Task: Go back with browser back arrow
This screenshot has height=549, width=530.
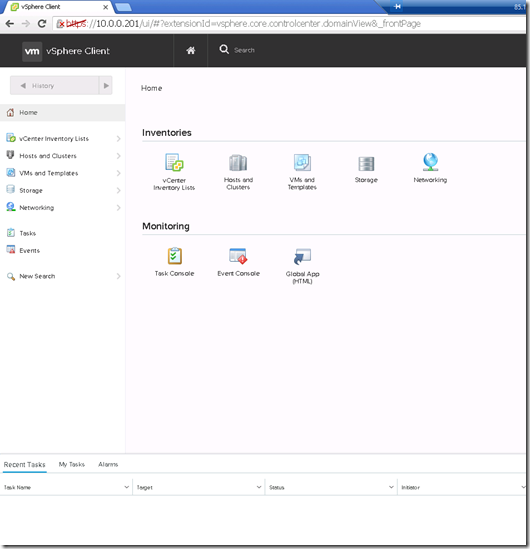Action: (9, 23)
